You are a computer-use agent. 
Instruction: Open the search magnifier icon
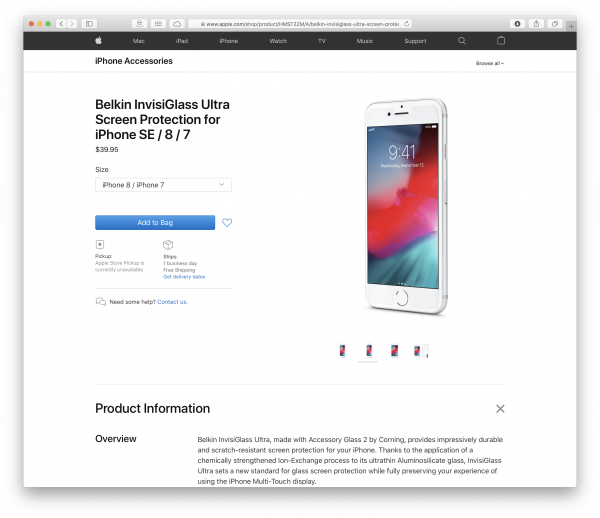[462, 41]
